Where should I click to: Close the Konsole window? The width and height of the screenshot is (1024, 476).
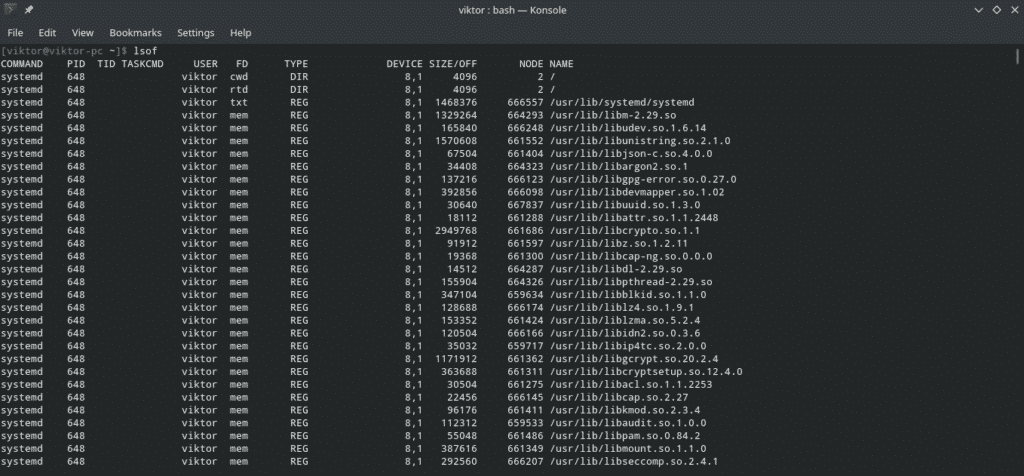click(x=1012, y=10)
